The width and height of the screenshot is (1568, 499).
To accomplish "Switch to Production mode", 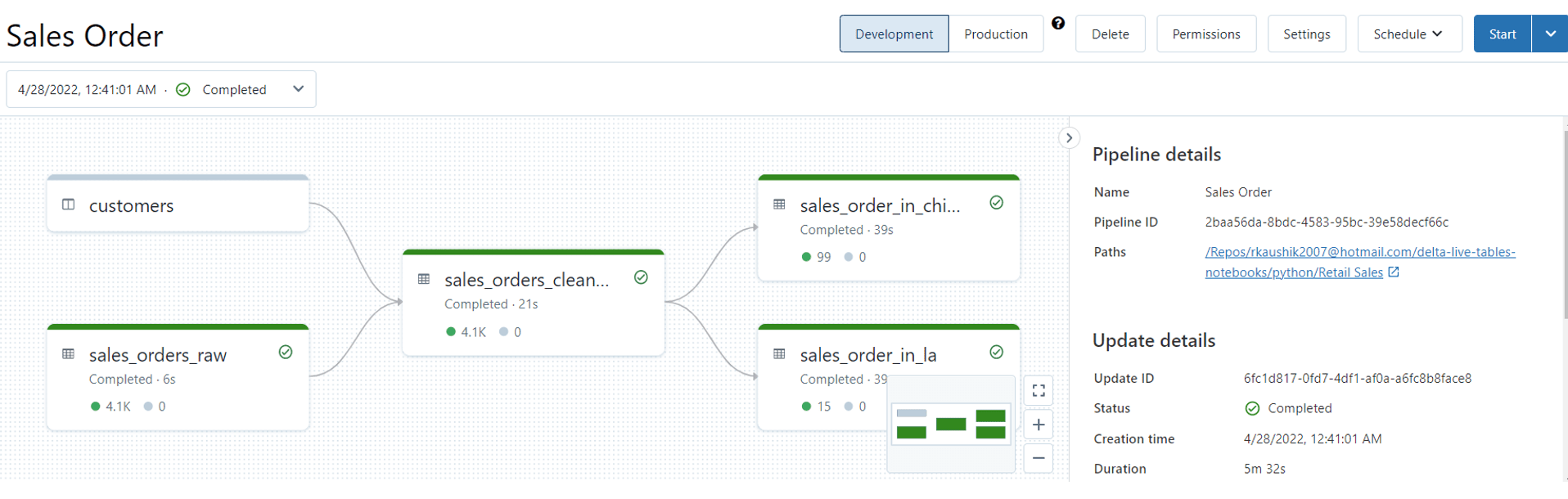I will (x=995, y=34).
